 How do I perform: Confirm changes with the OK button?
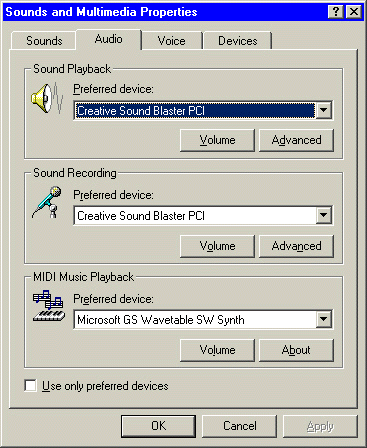coord(158,426)
